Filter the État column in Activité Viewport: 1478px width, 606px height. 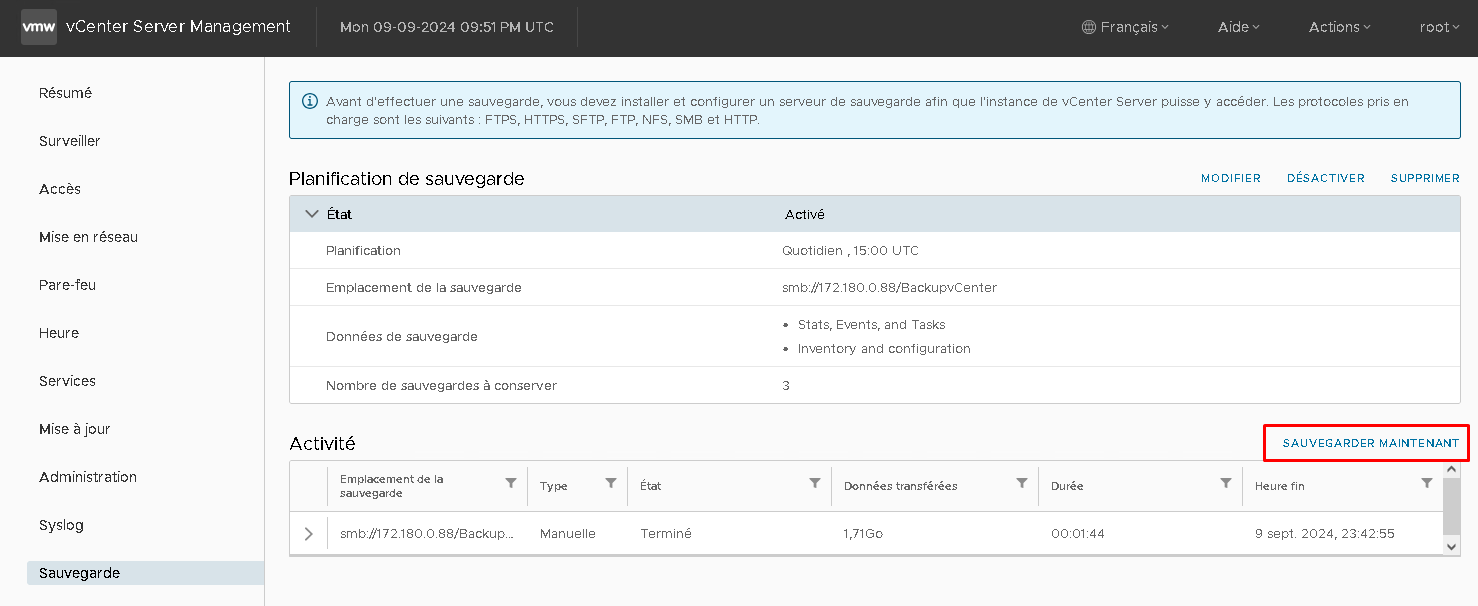(815, 483)
